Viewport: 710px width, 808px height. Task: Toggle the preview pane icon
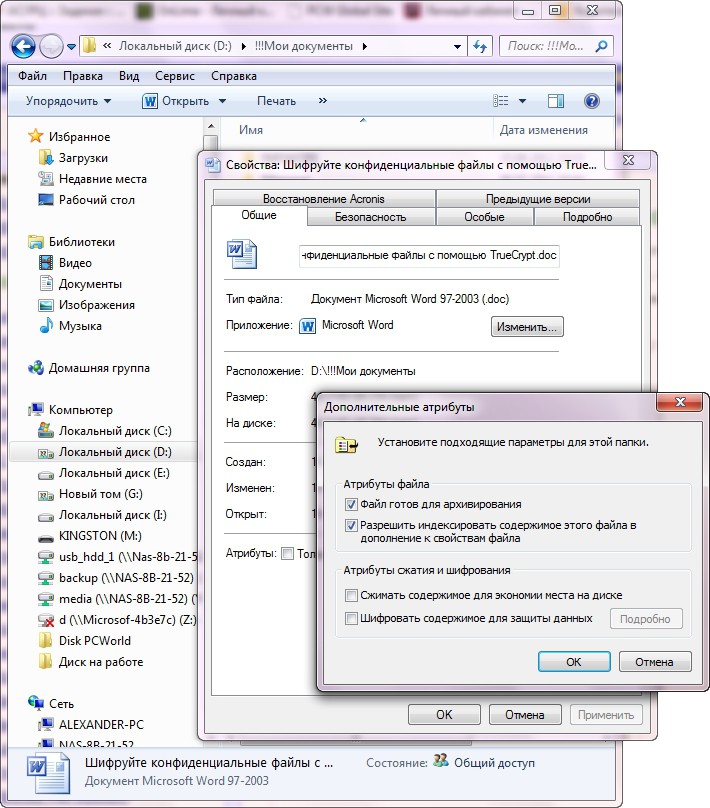(557, 101)
